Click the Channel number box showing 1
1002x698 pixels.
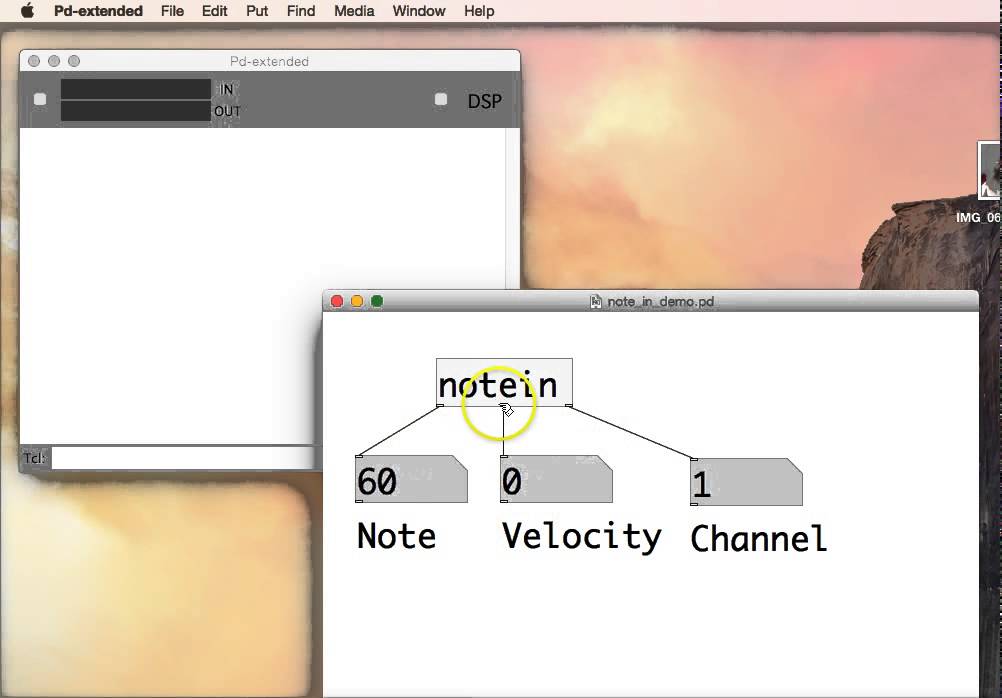click(x=746, y=482)
